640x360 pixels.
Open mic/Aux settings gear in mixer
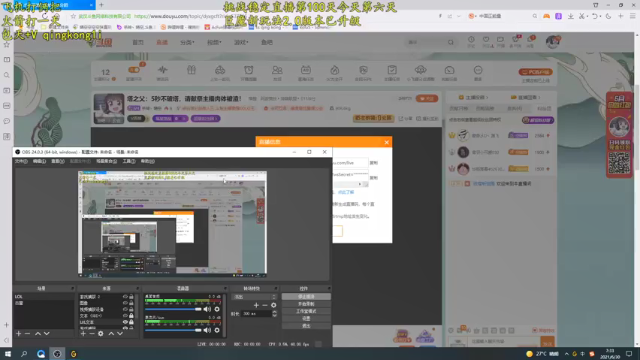click(x=217, y=330)
